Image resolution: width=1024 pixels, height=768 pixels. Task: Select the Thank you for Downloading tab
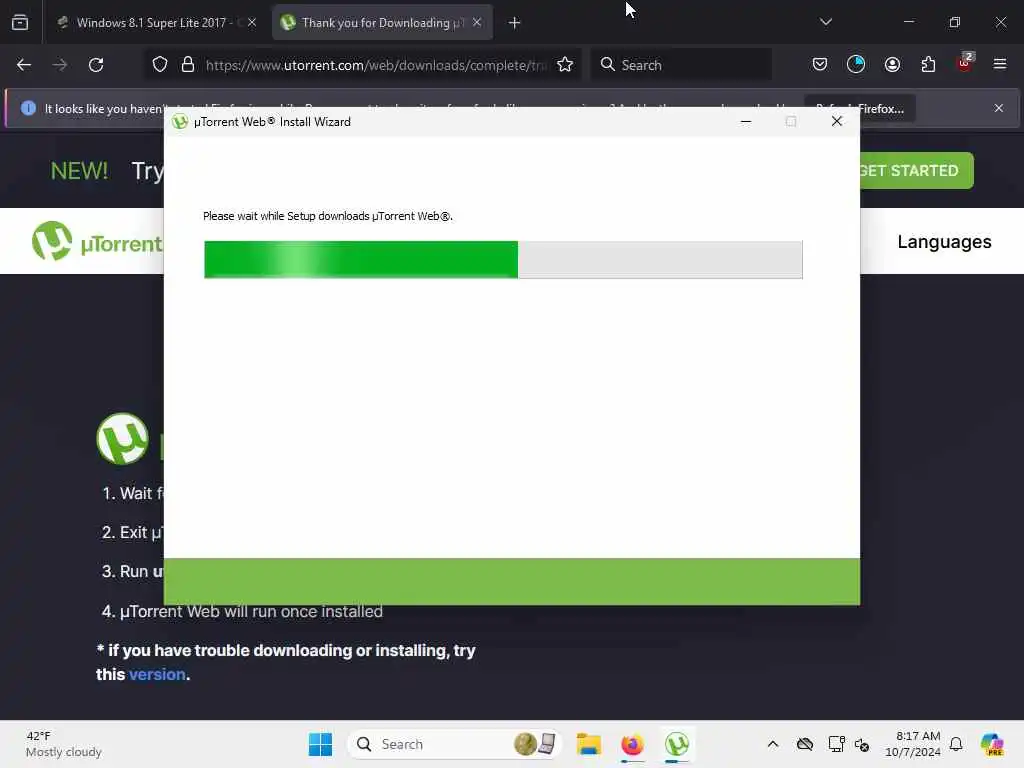(x=382, y=22)
